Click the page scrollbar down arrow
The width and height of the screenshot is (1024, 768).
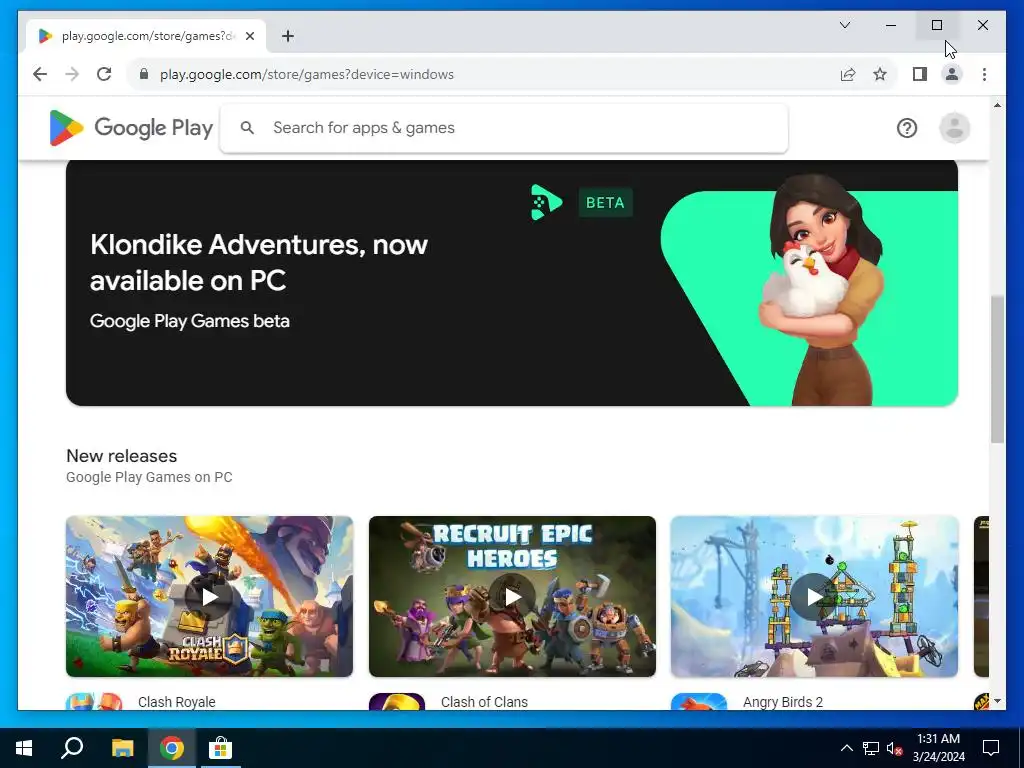coord(997,701)
